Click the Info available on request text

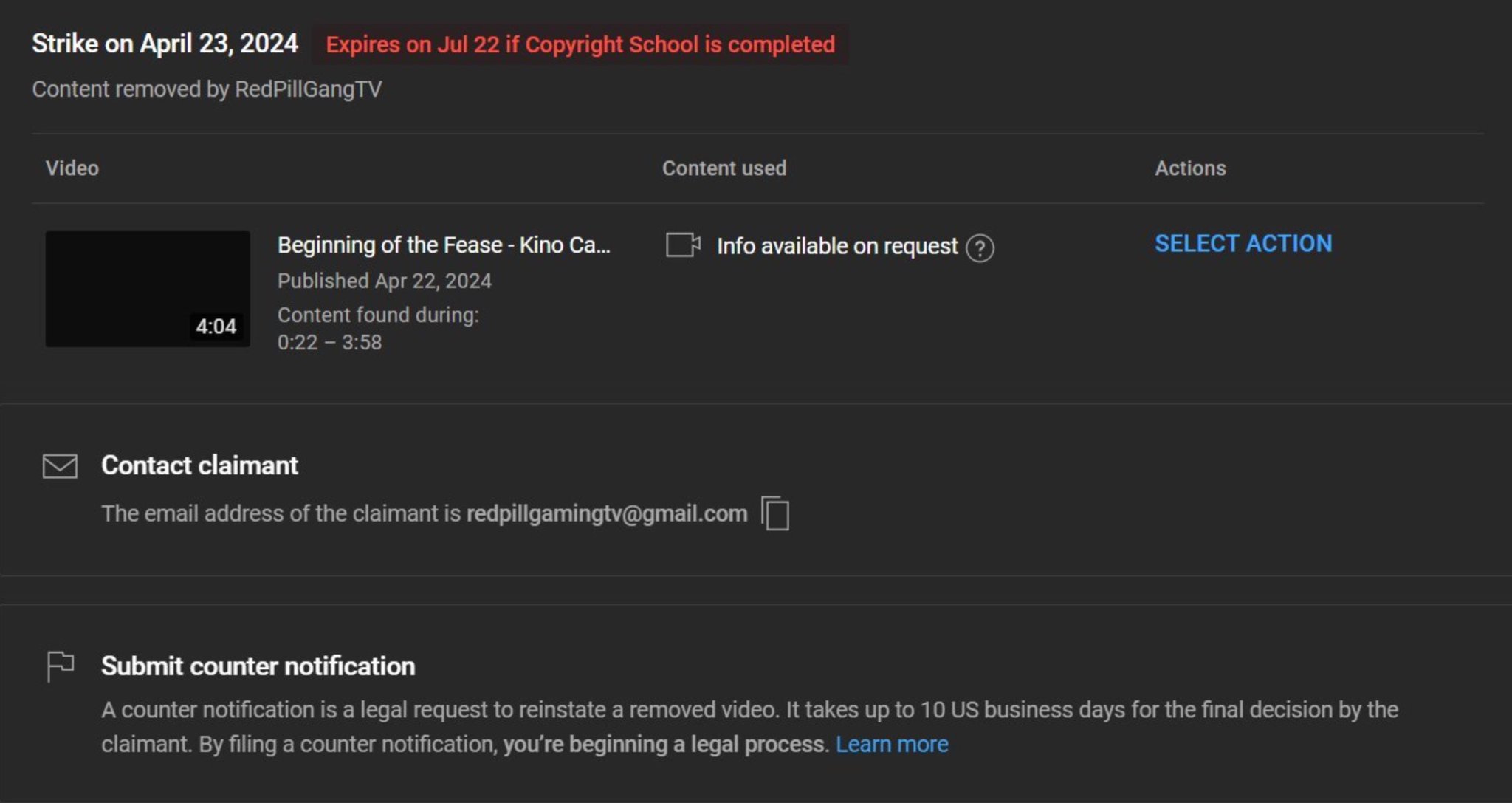[837, 246]
